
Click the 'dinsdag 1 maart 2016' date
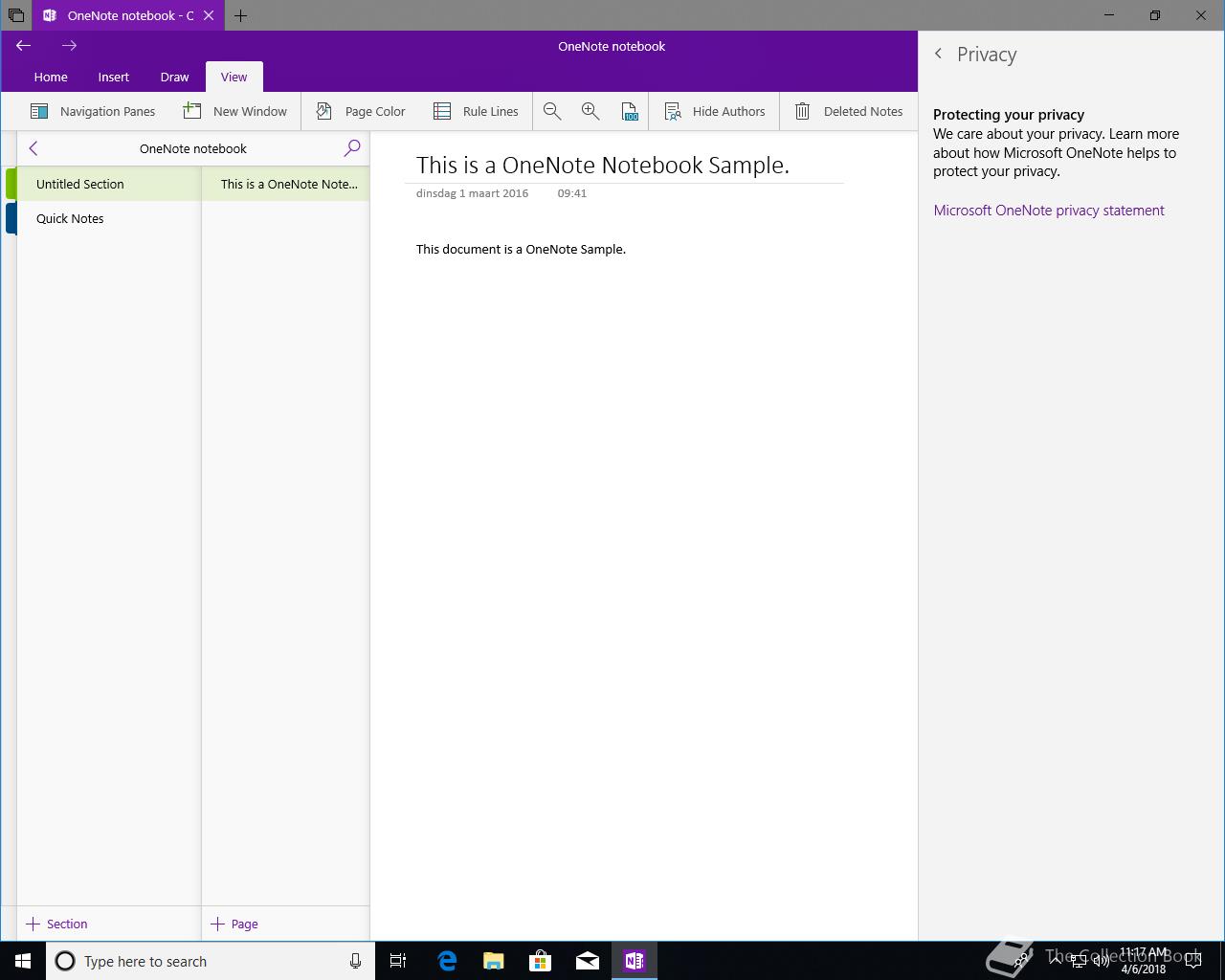pyautogui.click(x=472, y=193)
